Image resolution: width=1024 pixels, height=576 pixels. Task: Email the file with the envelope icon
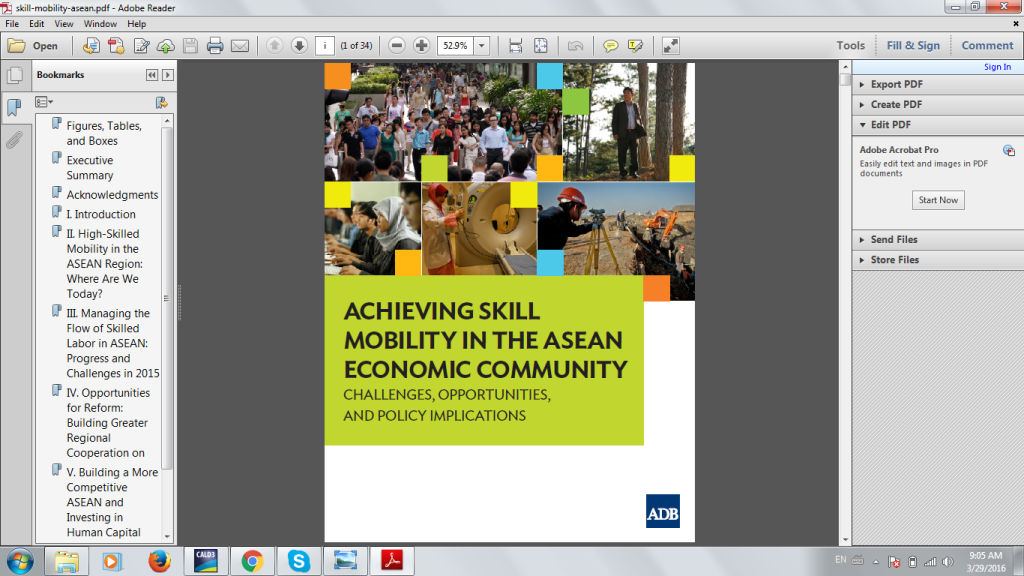pos(240,46)
